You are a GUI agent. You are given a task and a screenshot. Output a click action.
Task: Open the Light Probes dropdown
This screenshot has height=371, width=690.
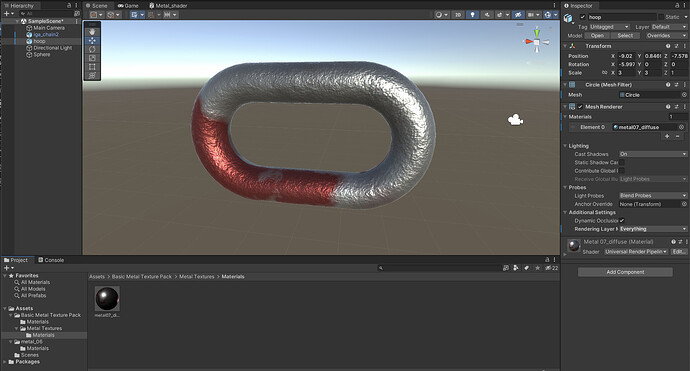pos(653,195)
